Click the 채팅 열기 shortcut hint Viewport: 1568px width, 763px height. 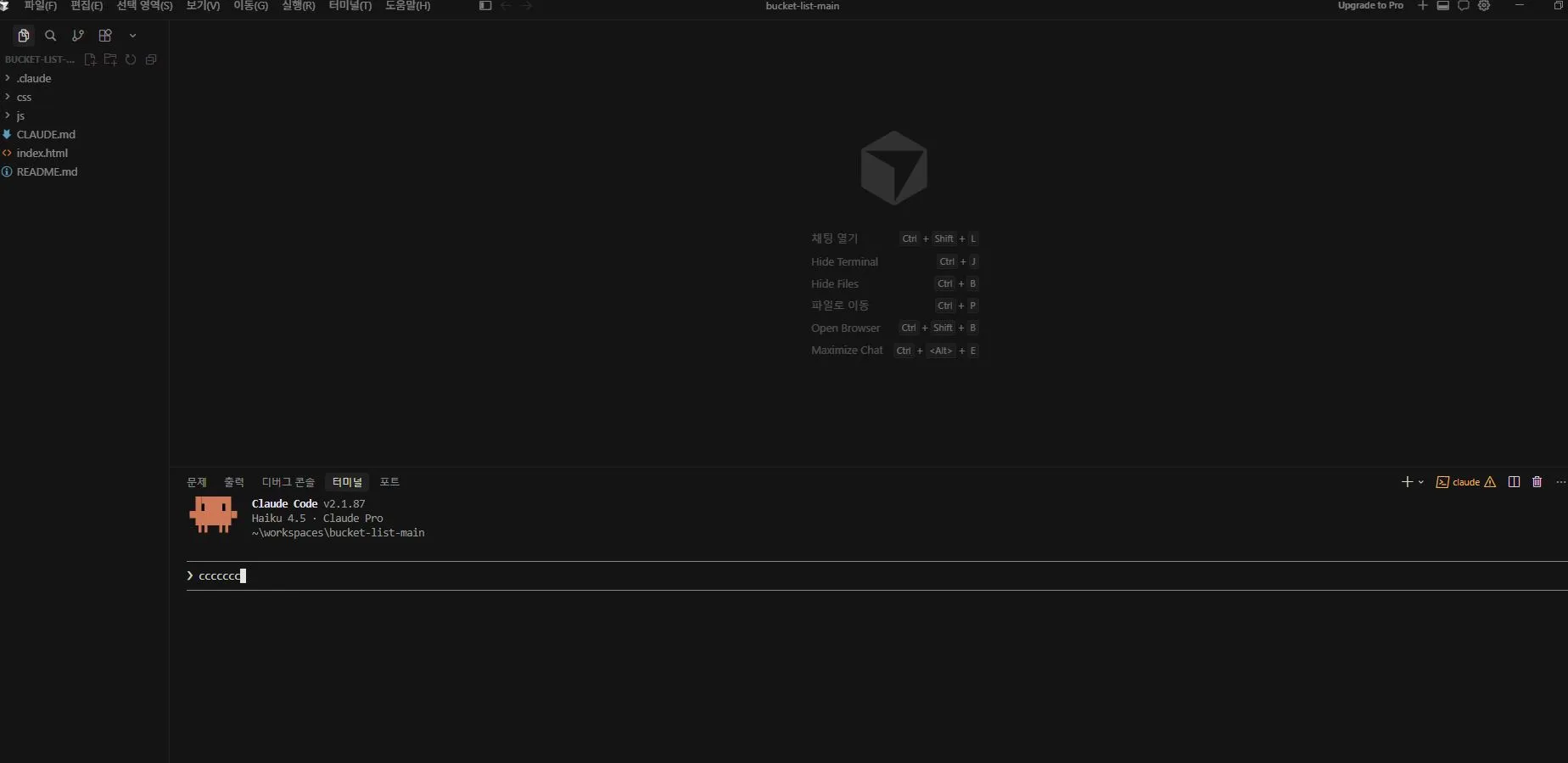[894, 238]
